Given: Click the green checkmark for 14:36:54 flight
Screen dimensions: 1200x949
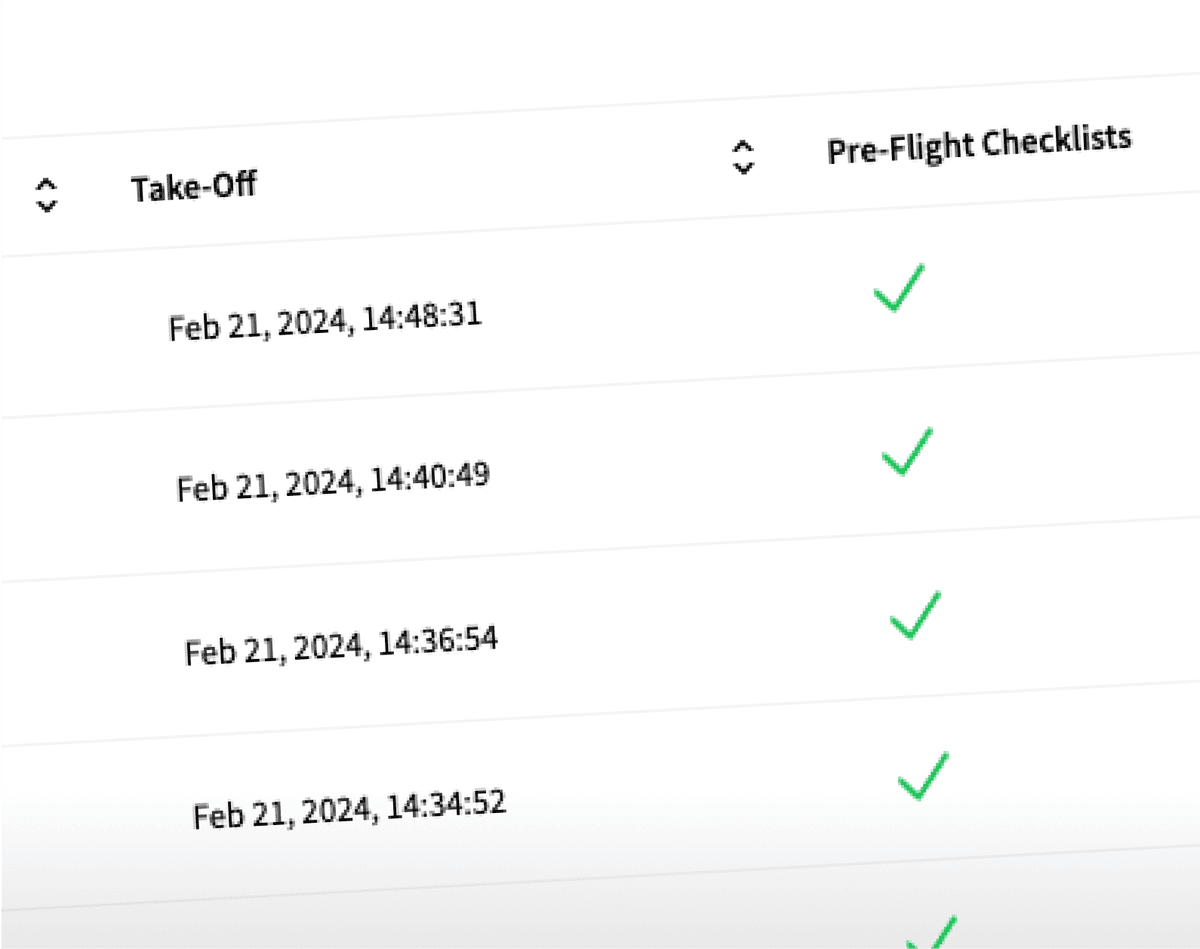Looking at the screenshot, I should pos(915,615).
